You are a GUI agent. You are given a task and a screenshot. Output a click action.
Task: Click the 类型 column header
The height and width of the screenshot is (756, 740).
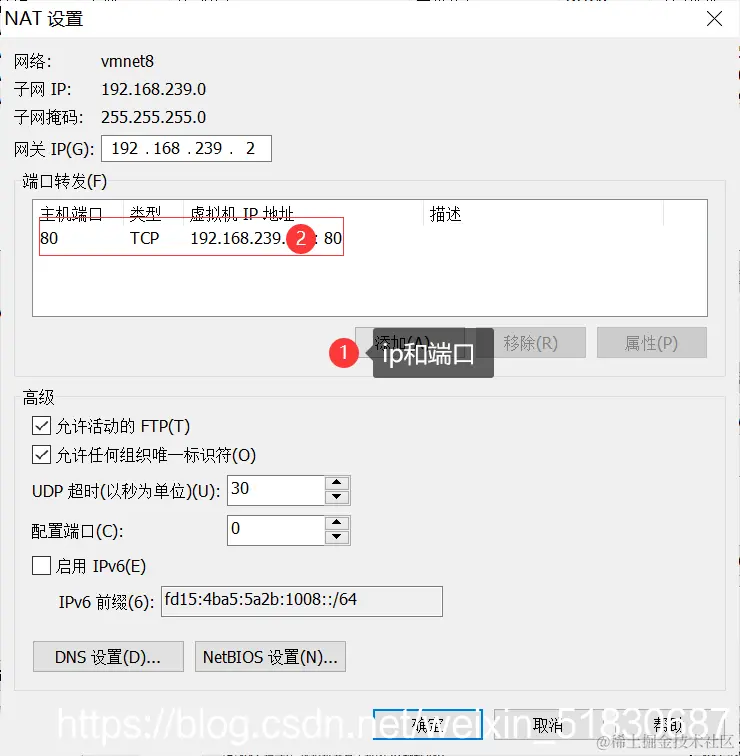(154, 214)
